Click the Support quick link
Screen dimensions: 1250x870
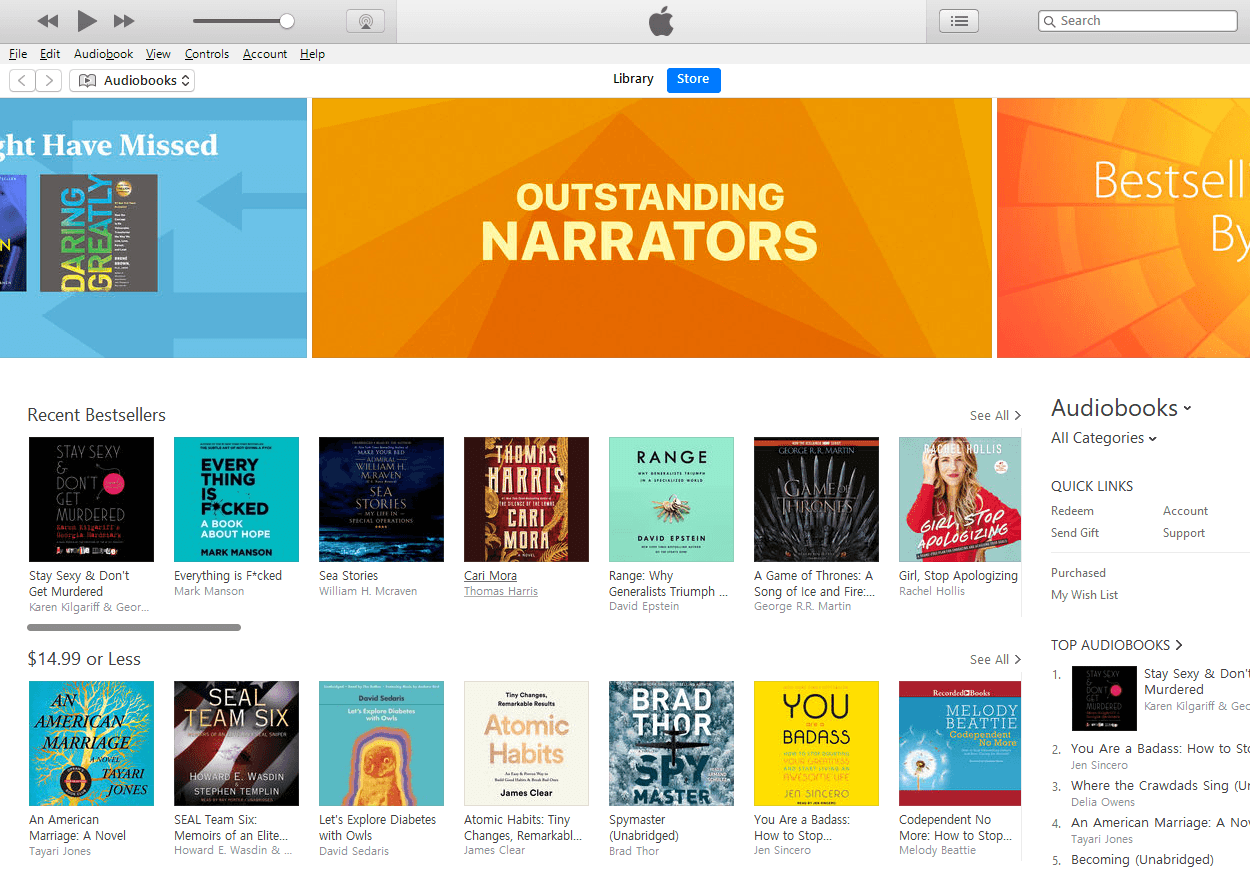point(1184,533)
